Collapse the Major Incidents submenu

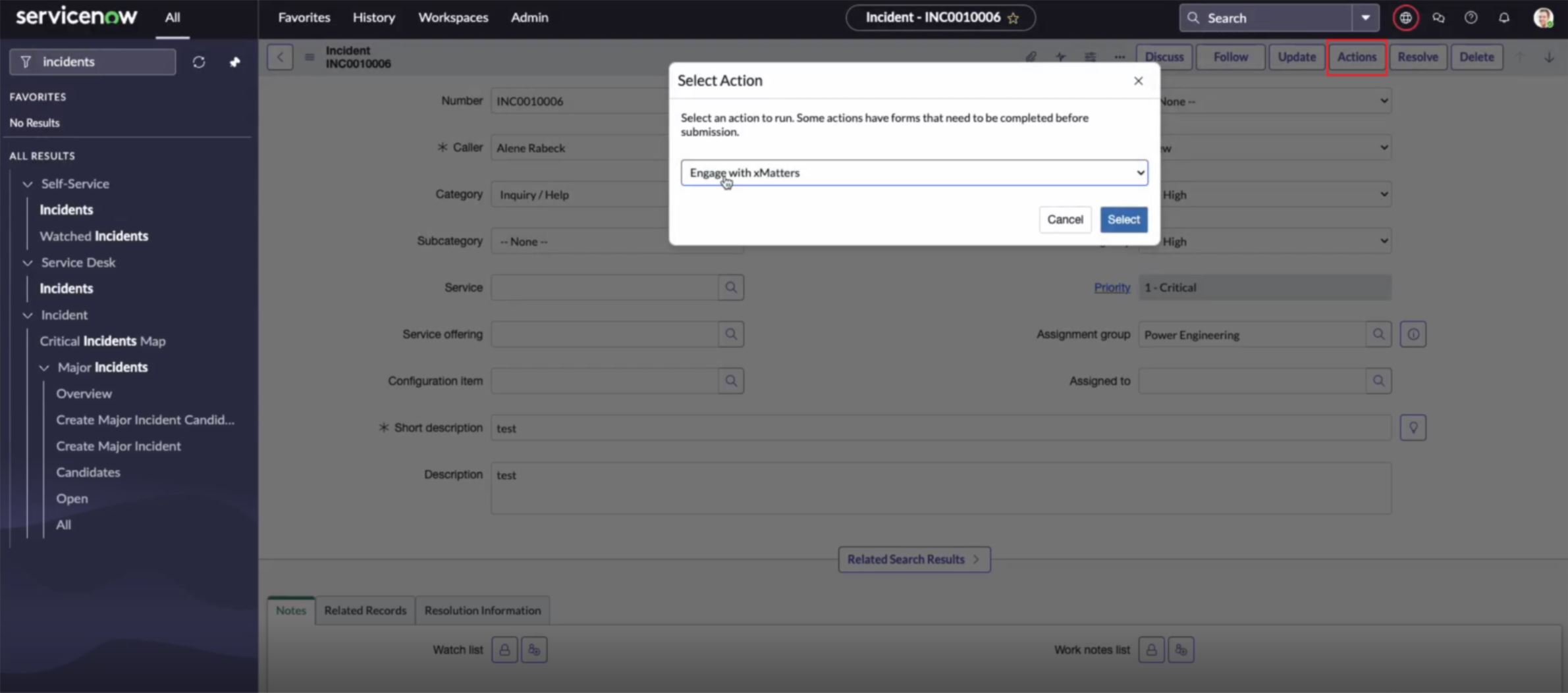coord(44,368)
